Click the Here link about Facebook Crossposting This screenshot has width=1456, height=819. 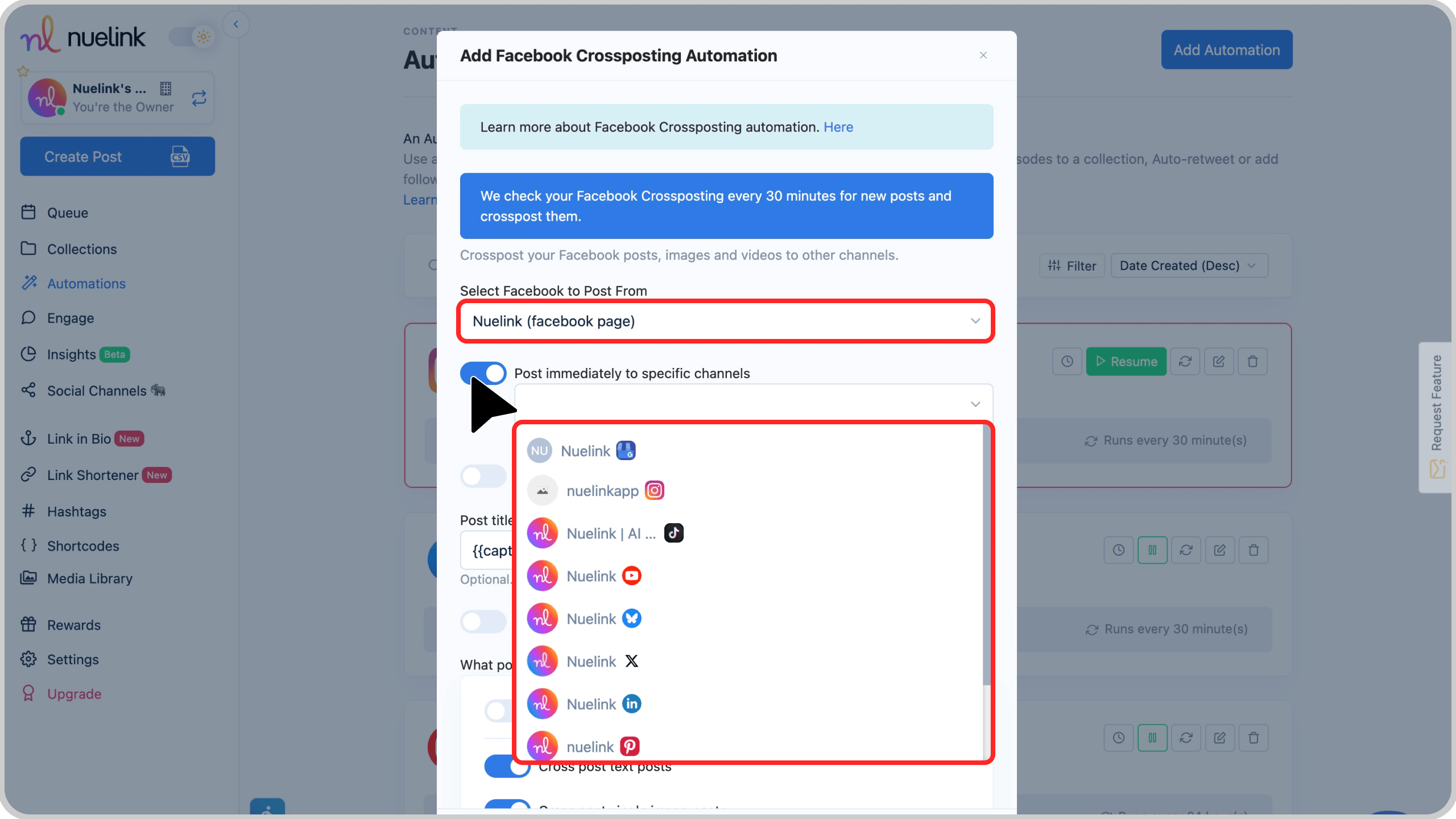838,127
